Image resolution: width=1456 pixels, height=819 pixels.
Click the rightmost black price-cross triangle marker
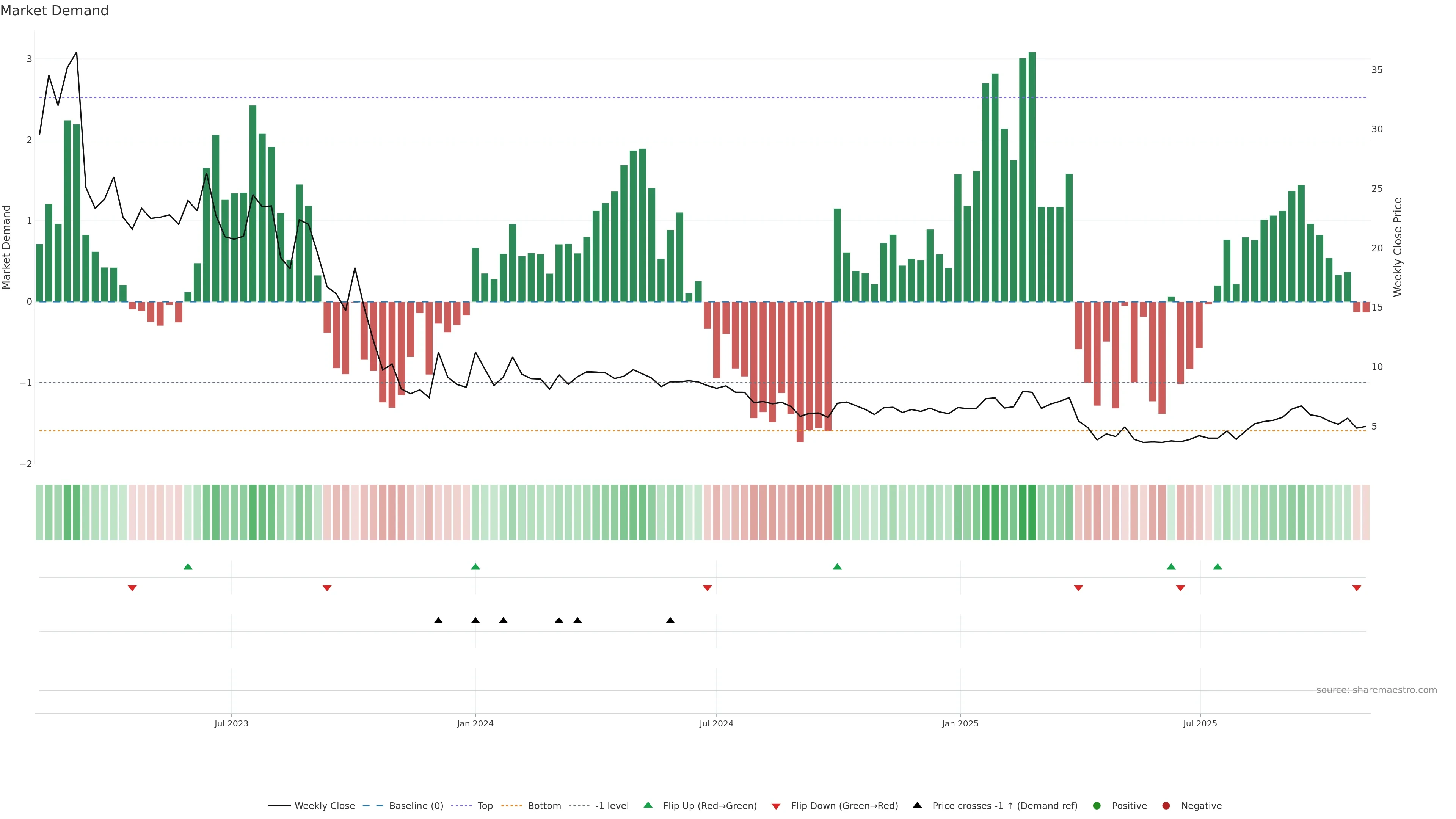(670, 620)
